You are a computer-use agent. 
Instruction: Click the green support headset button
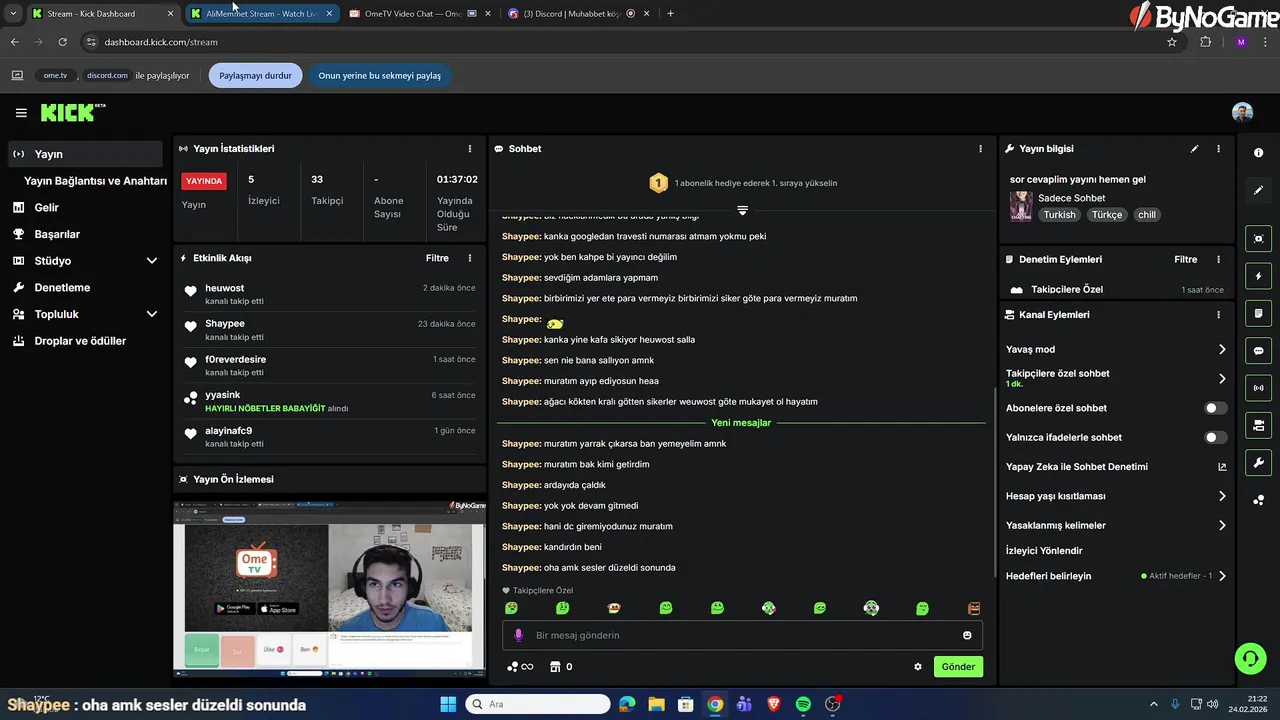click(1250, 658)
